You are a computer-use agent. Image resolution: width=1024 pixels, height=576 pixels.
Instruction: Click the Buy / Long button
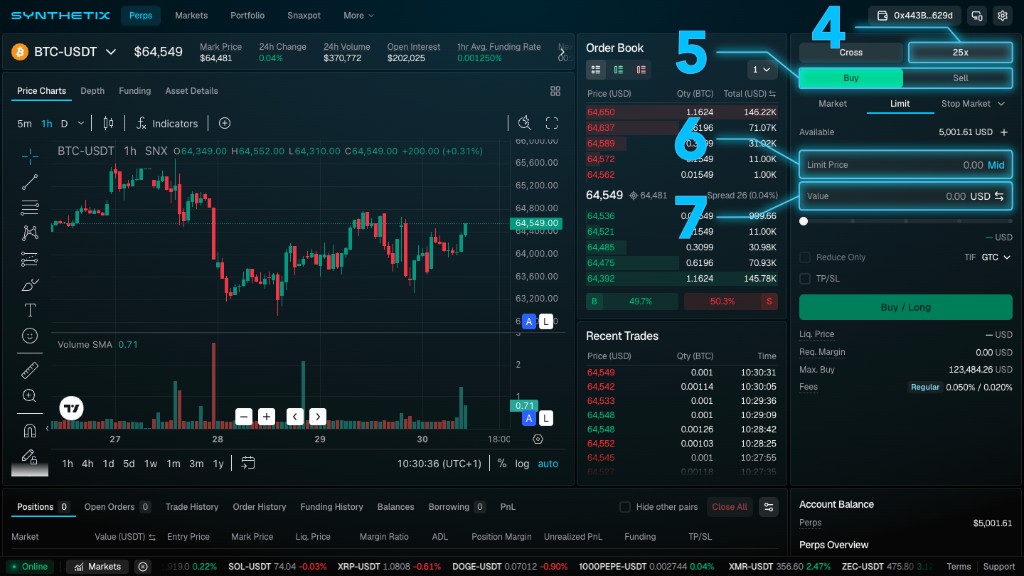pos(906,307)
